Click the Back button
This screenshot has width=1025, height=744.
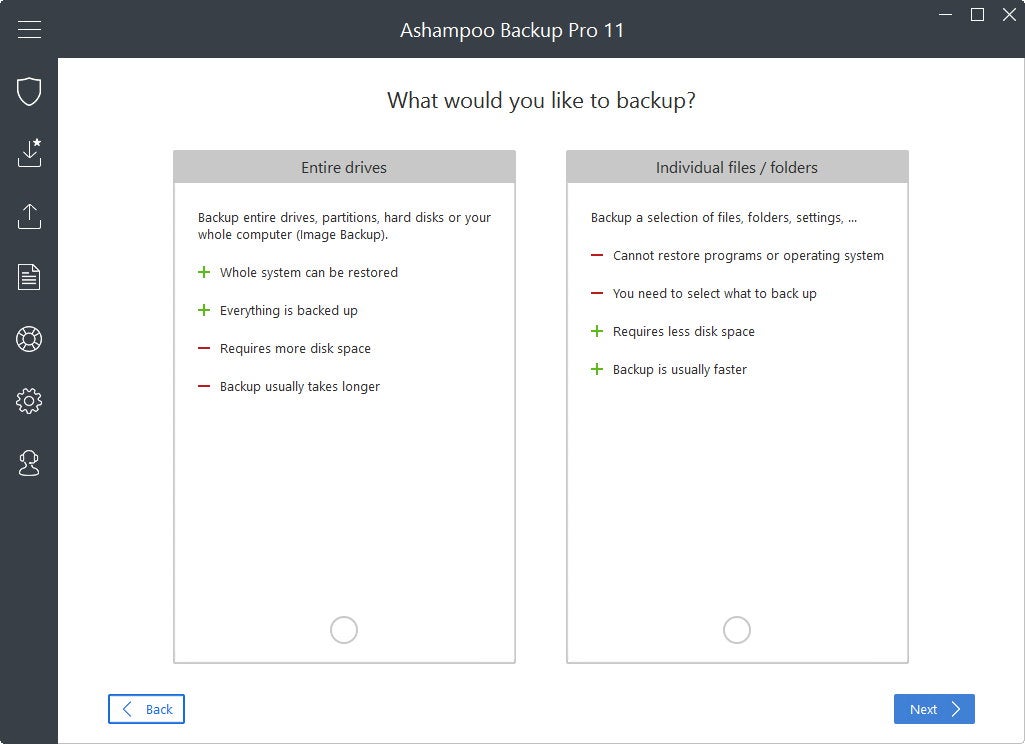coord(146,709)
